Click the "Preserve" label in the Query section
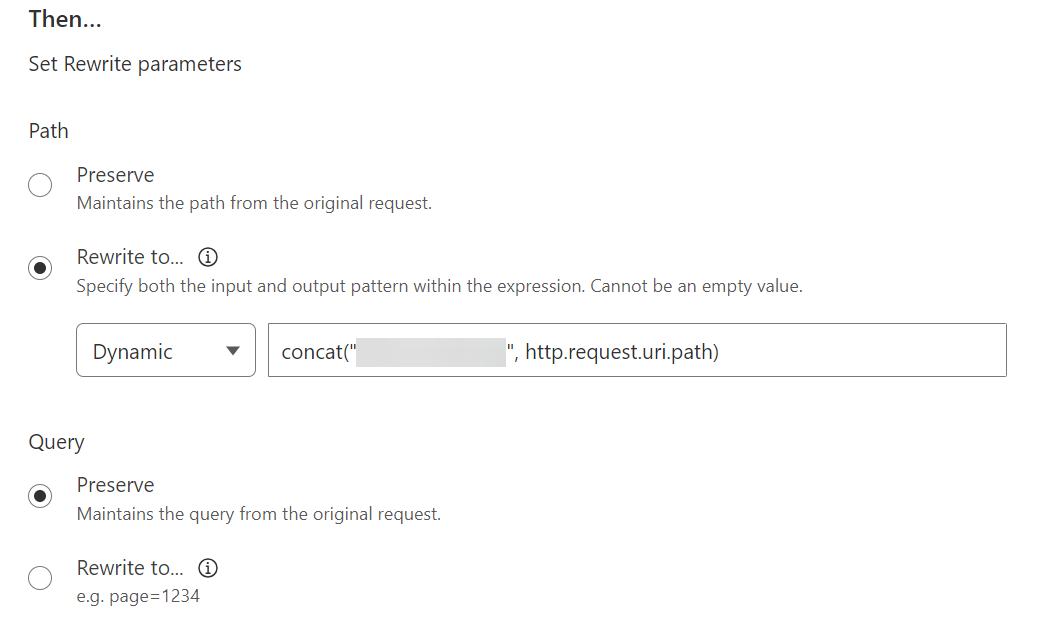 (115, 485)
